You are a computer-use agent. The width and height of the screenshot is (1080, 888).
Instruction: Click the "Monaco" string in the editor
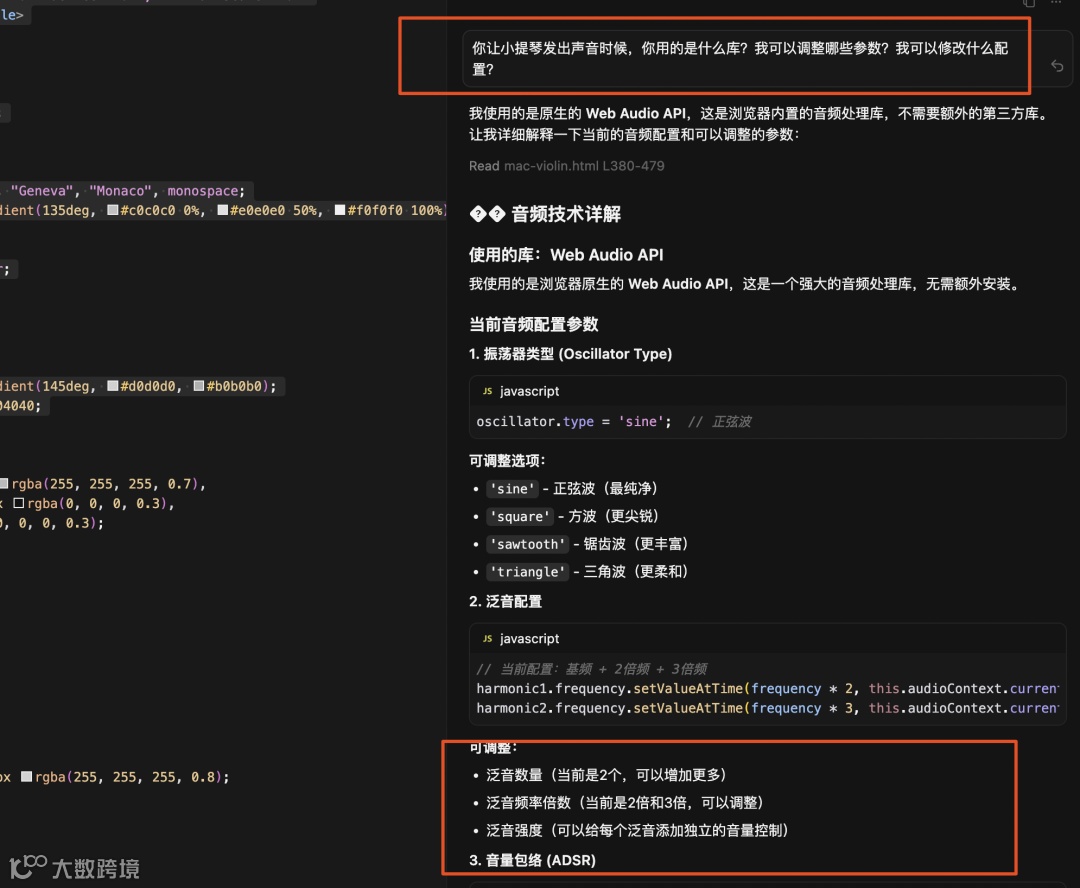tap(121, 191)
